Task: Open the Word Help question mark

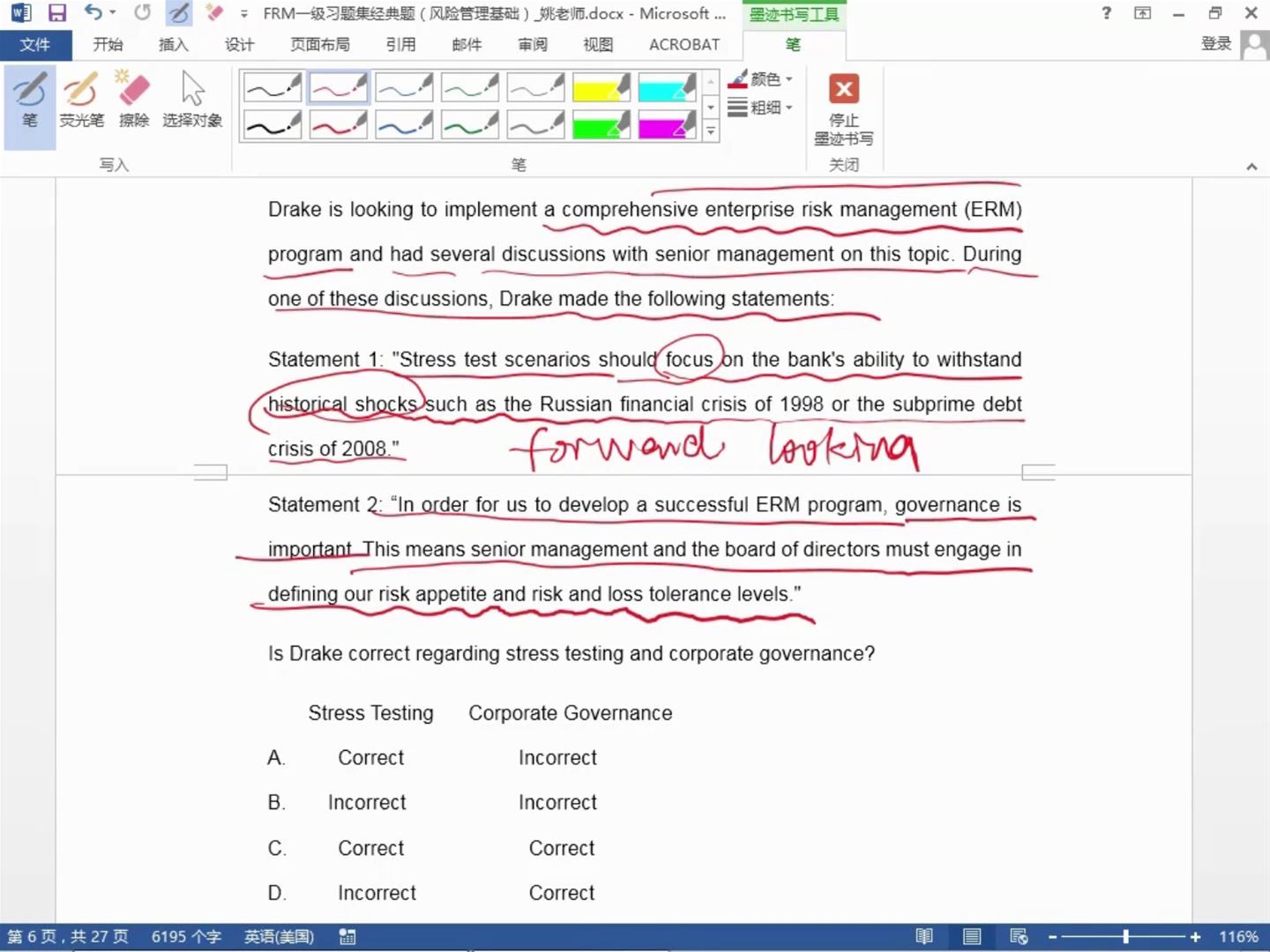Action: (x=1107, y=13)
